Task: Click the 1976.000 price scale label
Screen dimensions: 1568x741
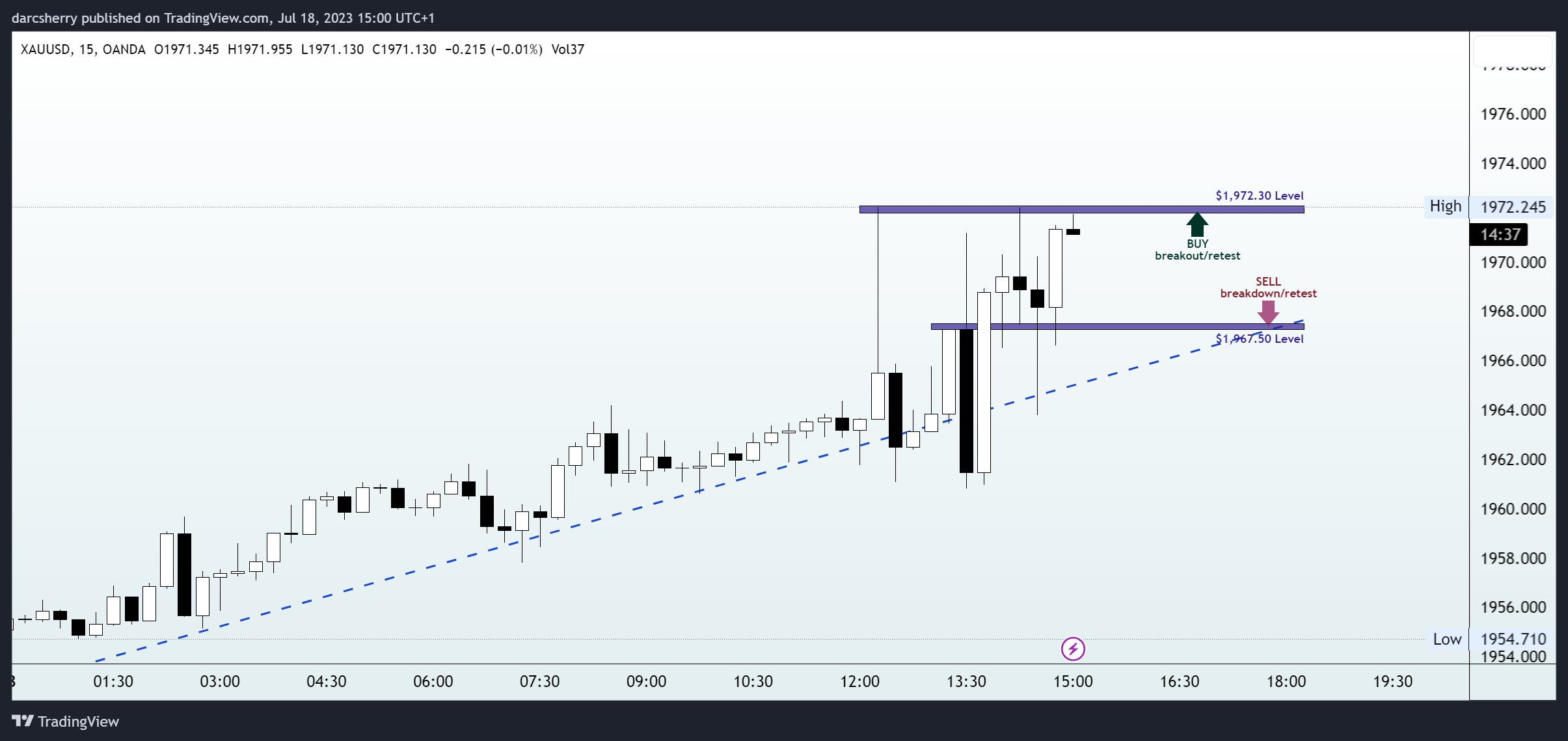Action: pos(1513,115)
